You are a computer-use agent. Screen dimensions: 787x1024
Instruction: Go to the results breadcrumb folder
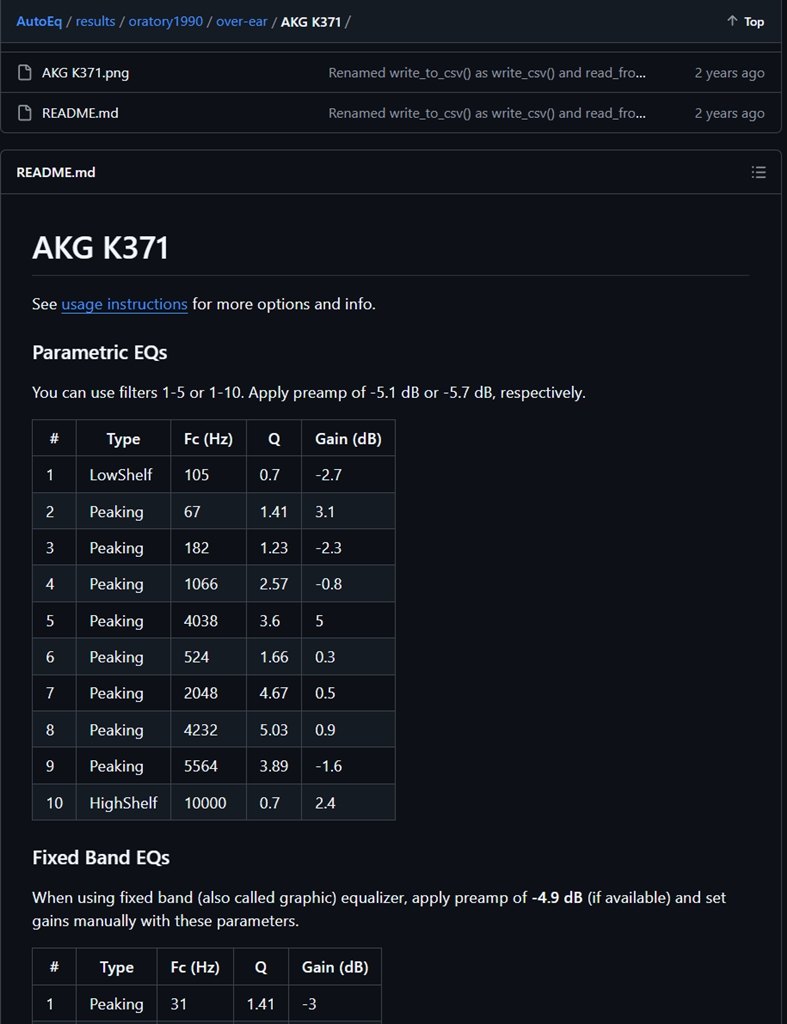(x=95, y=21)
